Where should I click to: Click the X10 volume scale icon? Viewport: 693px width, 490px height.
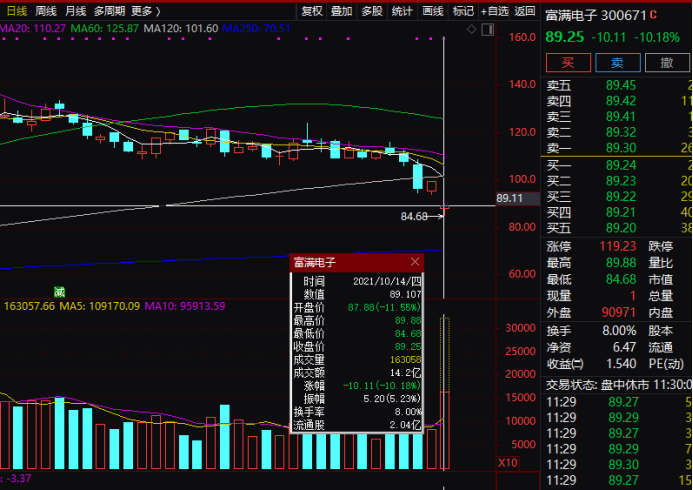(508, 463)
